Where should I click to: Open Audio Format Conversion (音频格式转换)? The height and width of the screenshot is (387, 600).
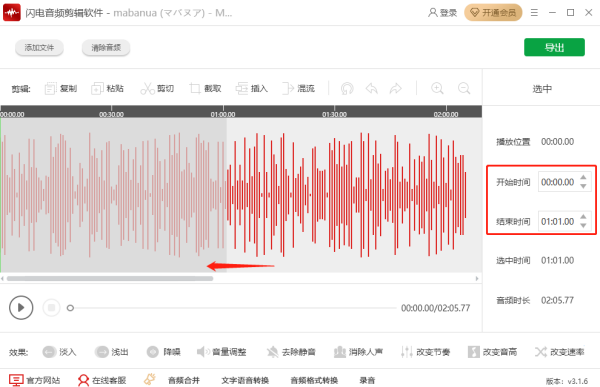click(x=314, y=380)
